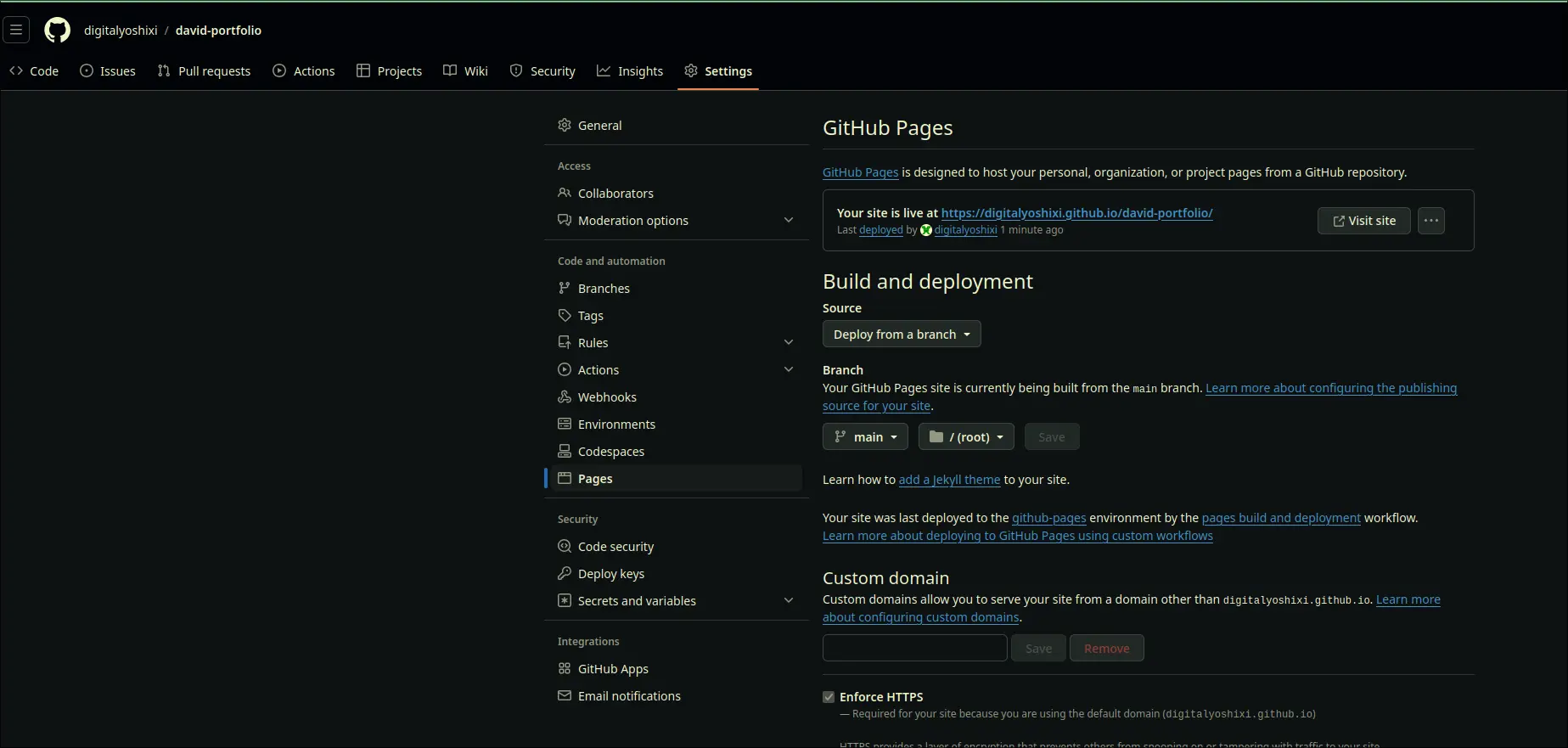Open the hamburger navigation menu icon
Image resolution: width=1568 pixels, height=748 pixels.
click(16, 31)
